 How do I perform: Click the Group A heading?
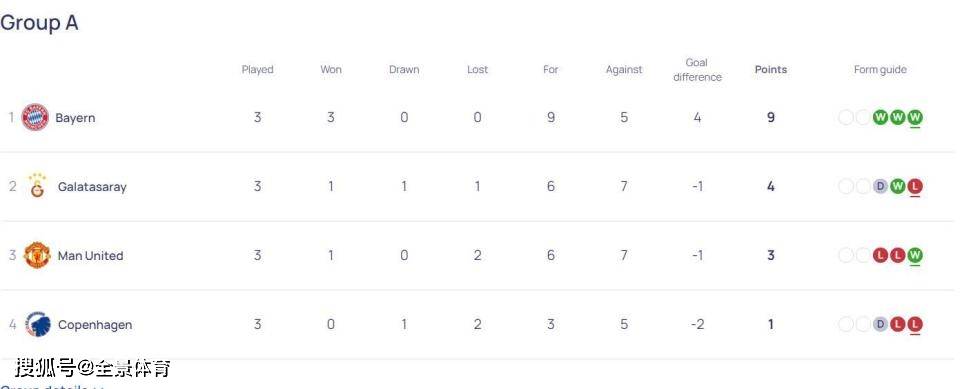tap(39, 23)
